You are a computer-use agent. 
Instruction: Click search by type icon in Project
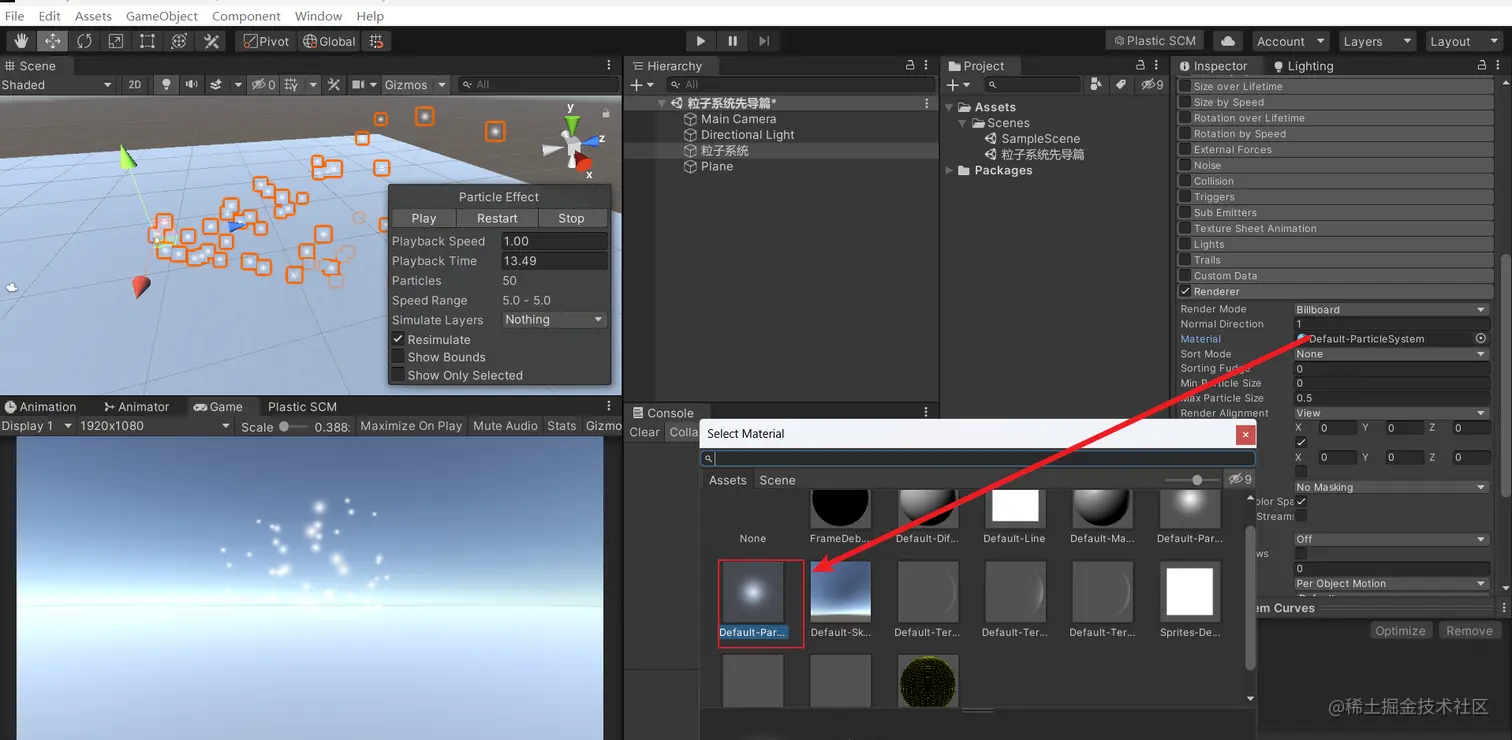(x=1097, y=85)
